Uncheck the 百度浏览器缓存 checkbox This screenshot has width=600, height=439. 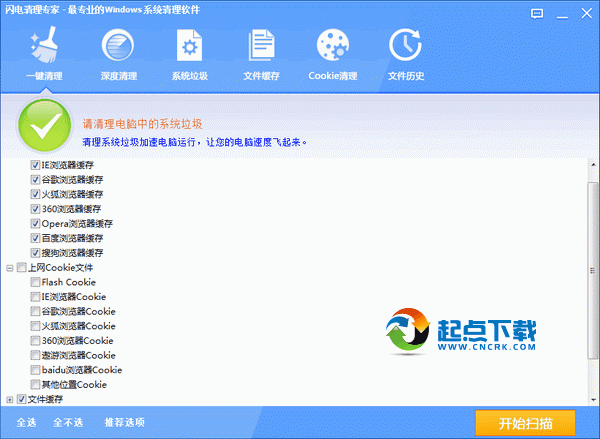tap(35, 238)
